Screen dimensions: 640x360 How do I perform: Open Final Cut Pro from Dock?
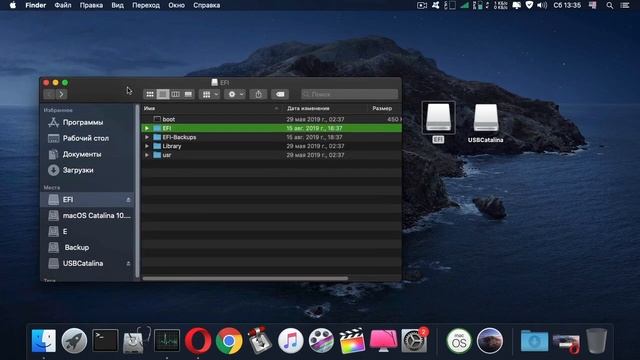(x=352, y=340)
